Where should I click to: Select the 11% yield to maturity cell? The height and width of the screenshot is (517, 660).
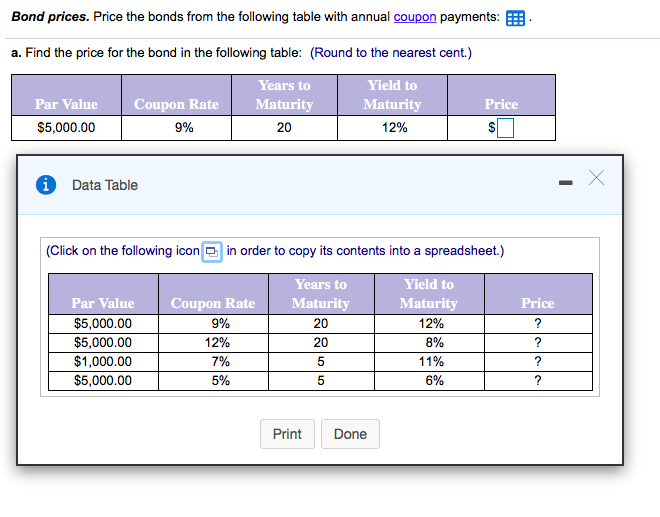429,362
